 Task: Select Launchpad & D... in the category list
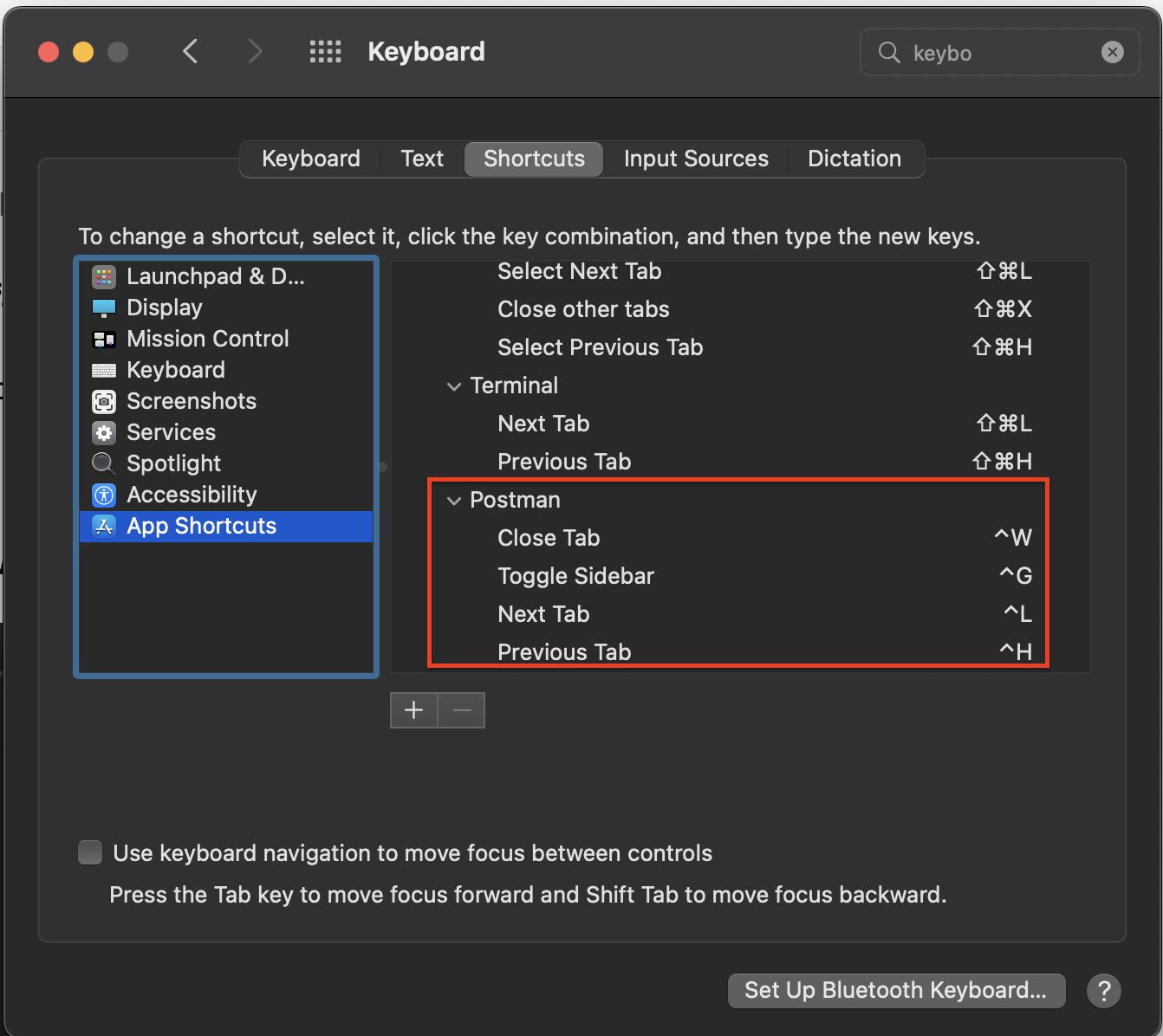[226, 276]
